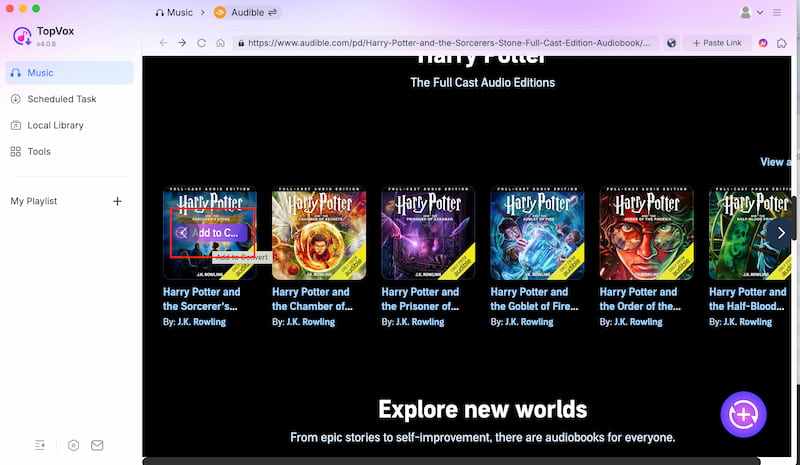Viewport: 800px width, 465px height.
Task: Click Add to Convert button on Sorcerer's Stone
Action: [x=211, y=233]
